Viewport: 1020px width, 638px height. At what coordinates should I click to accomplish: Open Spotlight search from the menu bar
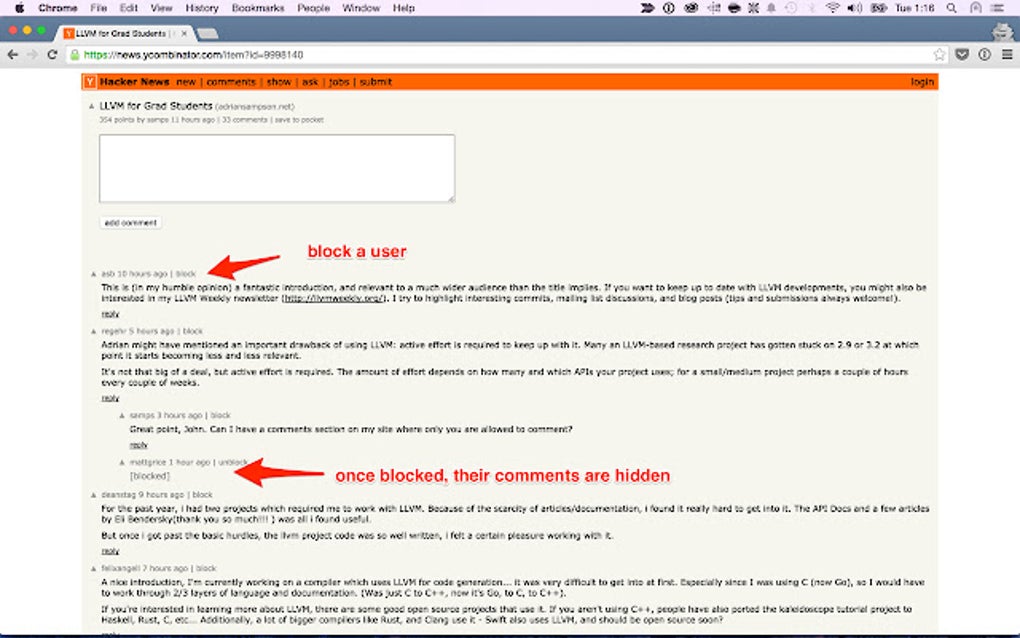tap(953, 8)
